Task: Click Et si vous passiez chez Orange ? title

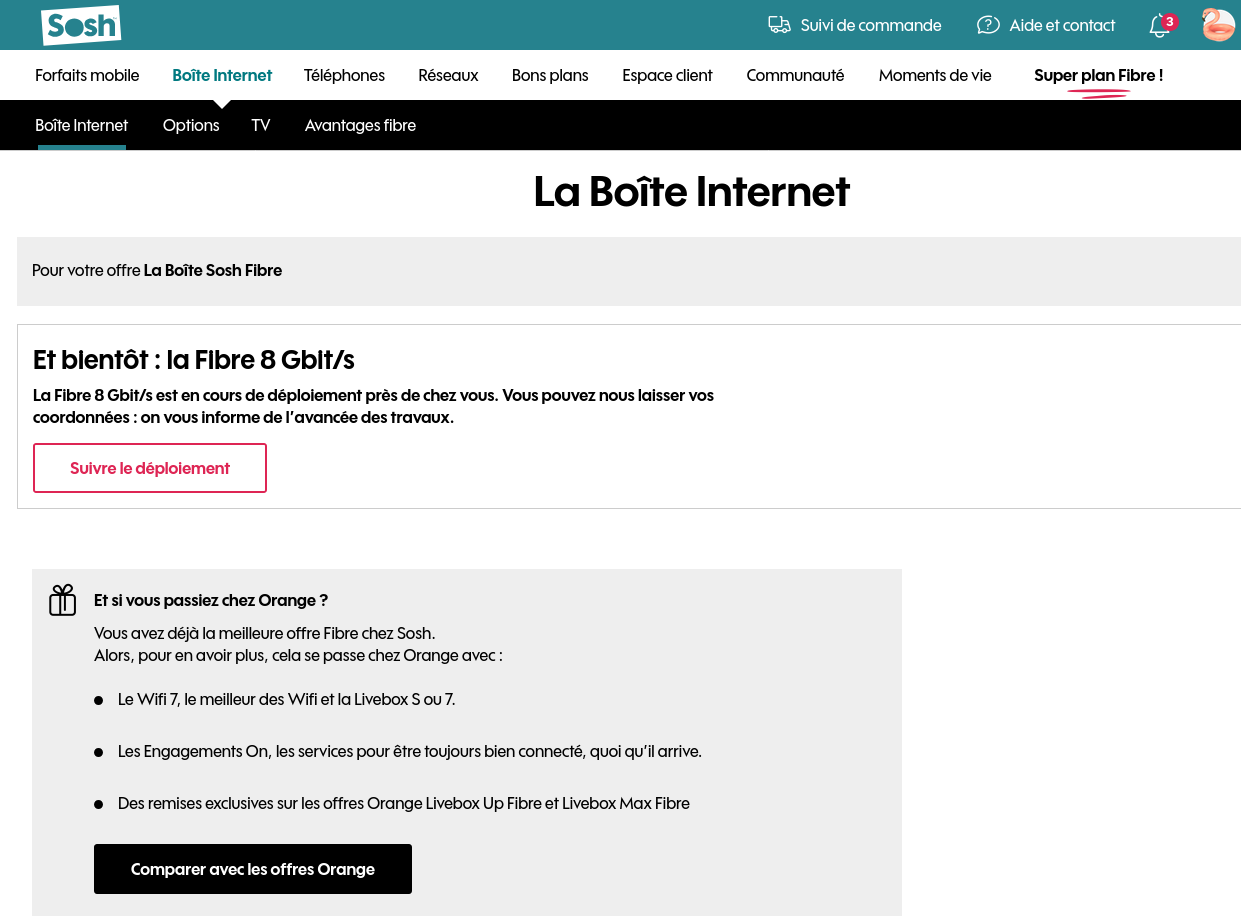Action: pos(211,600)
